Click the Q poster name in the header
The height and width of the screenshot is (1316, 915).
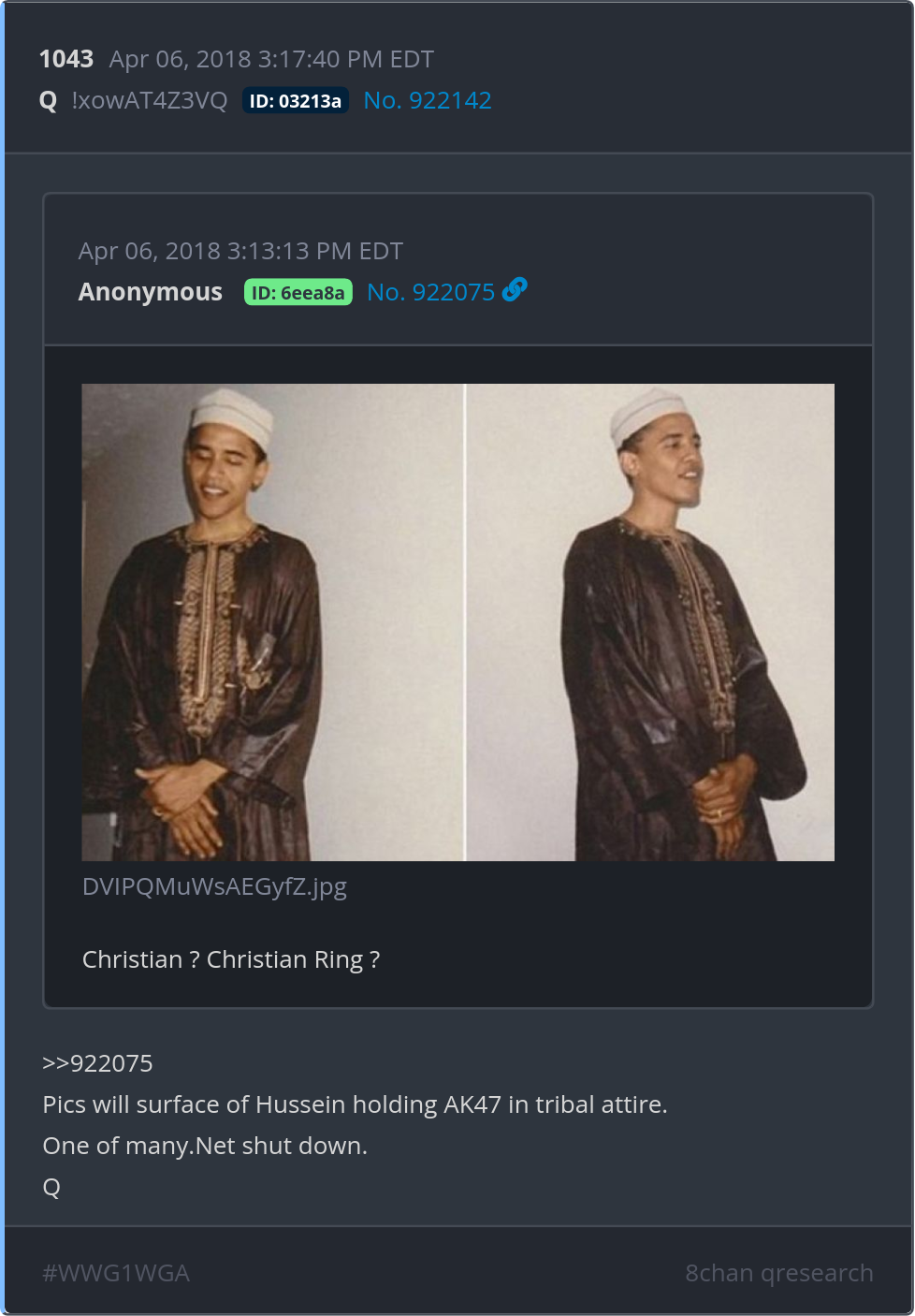click(49, 101)
